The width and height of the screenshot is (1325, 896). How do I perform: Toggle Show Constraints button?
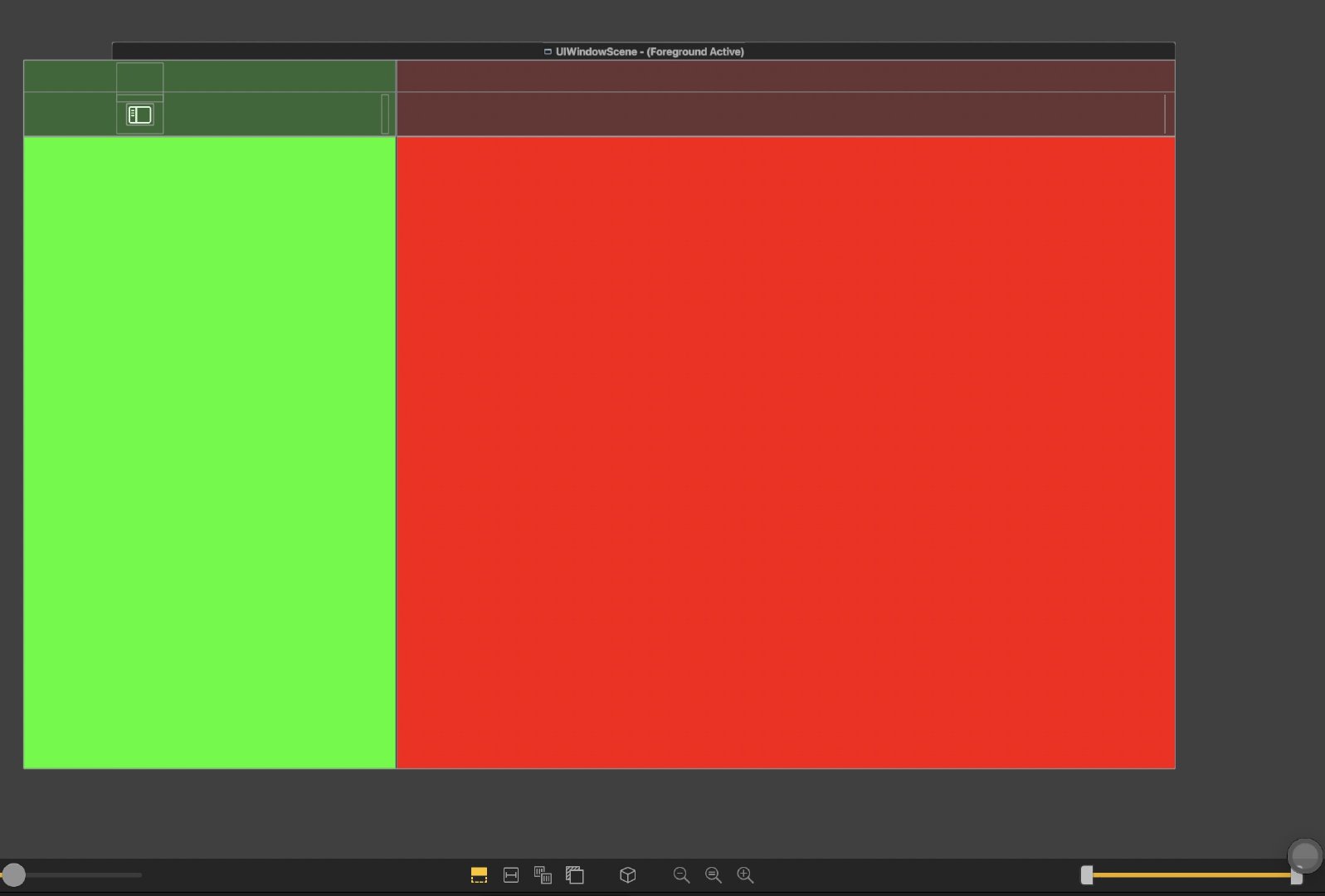tap(511, 874)
